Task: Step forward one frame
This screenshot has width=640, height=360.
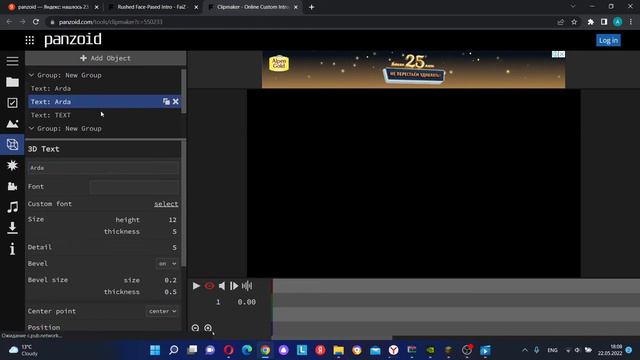Action: coord(234,286)
